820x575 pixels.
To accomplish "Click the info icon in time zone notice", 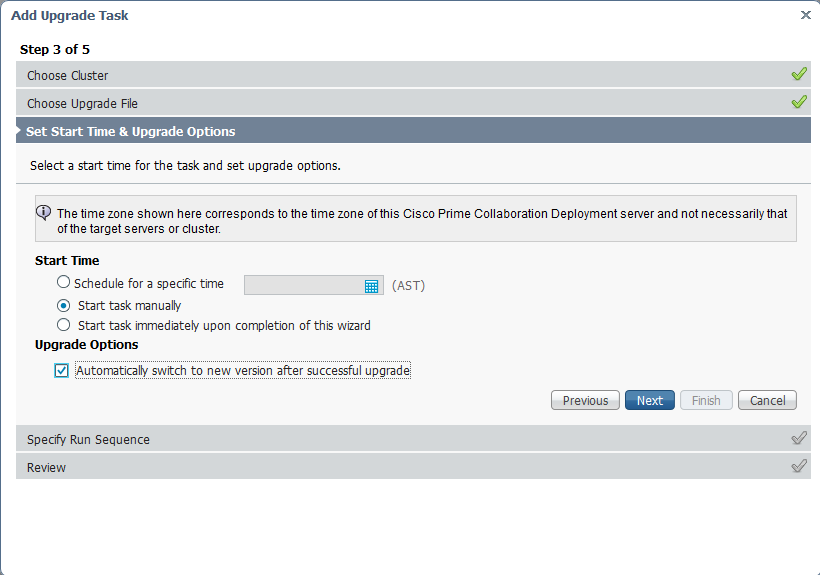I will pos(44,212).
